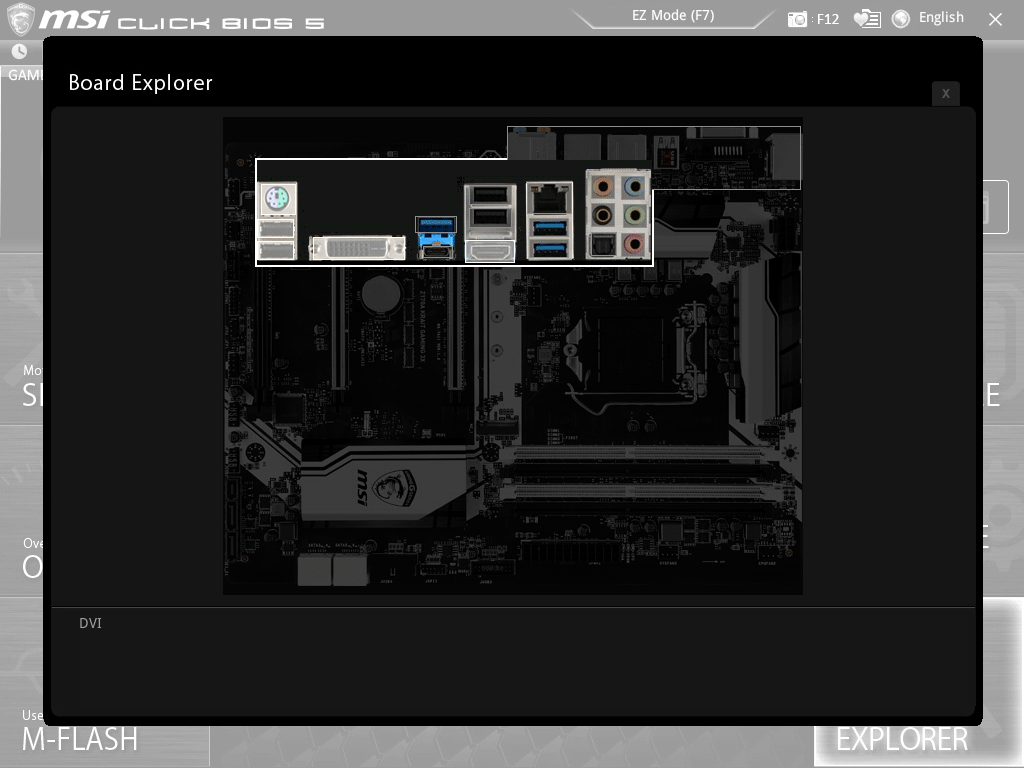Viewport: 1024px width, 768px height.
Task: Select the top black USB port above HDMI
Action: (490, 195)
